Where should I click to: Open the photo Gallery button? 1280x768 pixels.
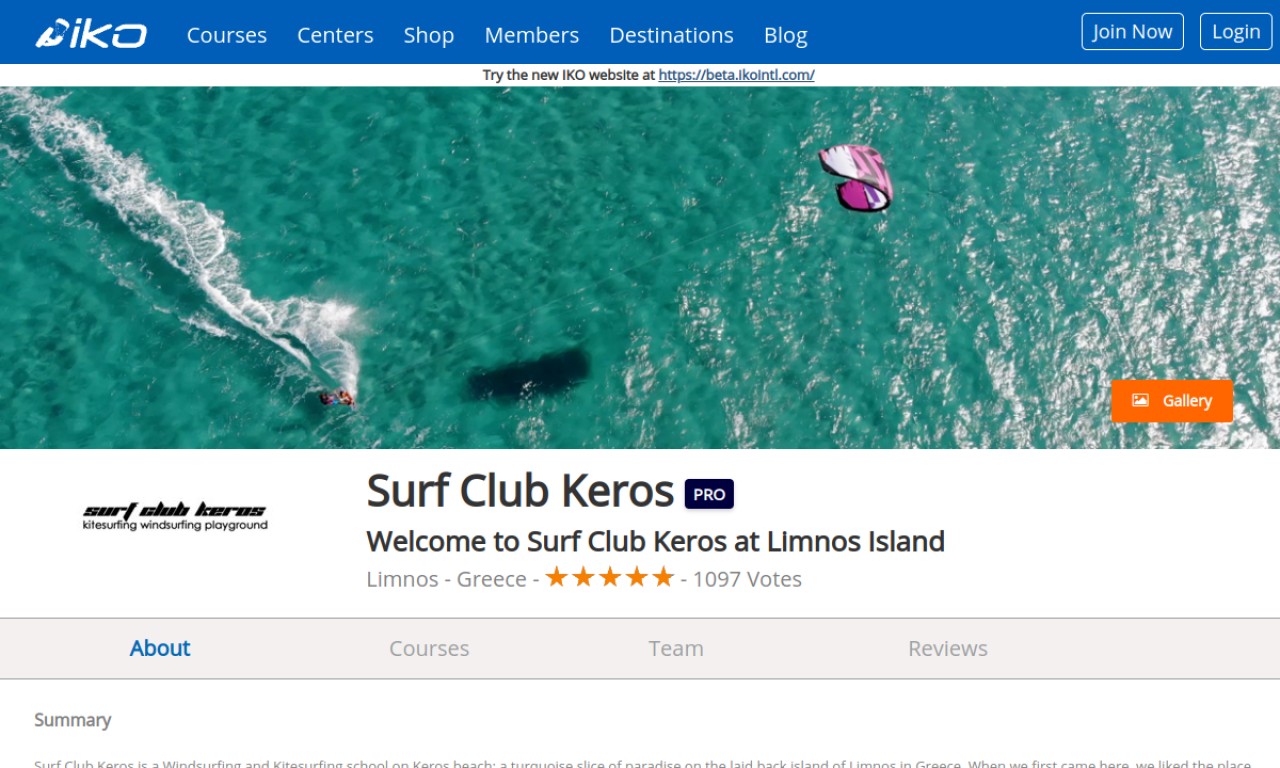point(1172,401)
